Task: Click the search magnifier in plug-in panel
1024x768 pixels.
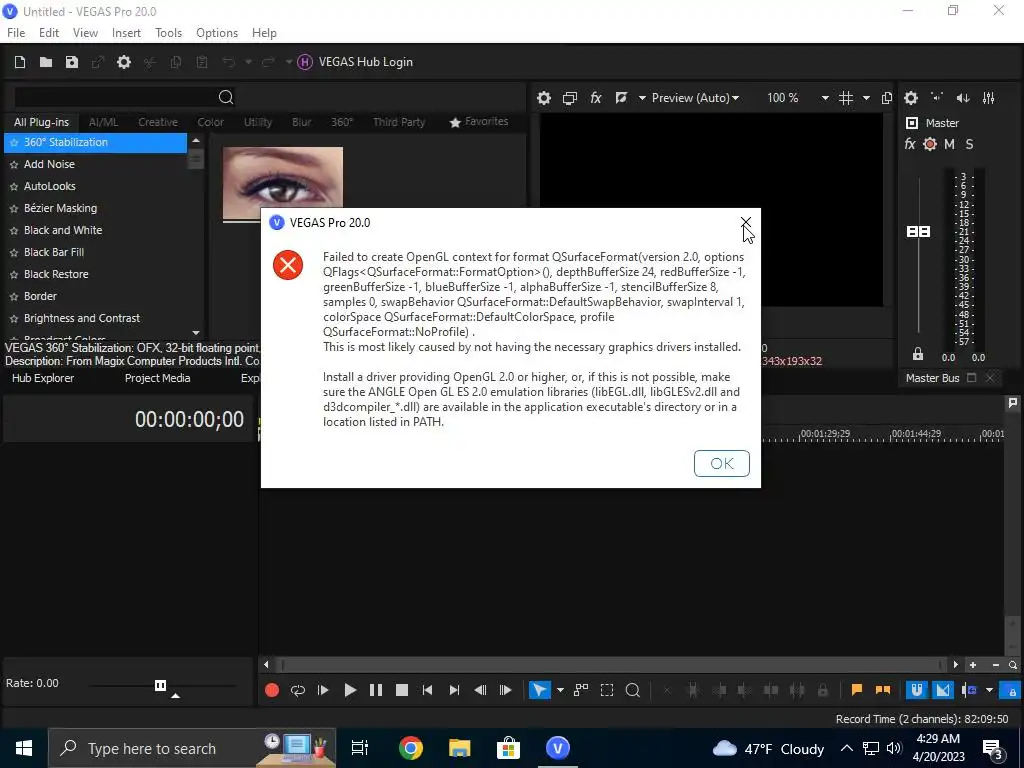Action: (226, 97)
